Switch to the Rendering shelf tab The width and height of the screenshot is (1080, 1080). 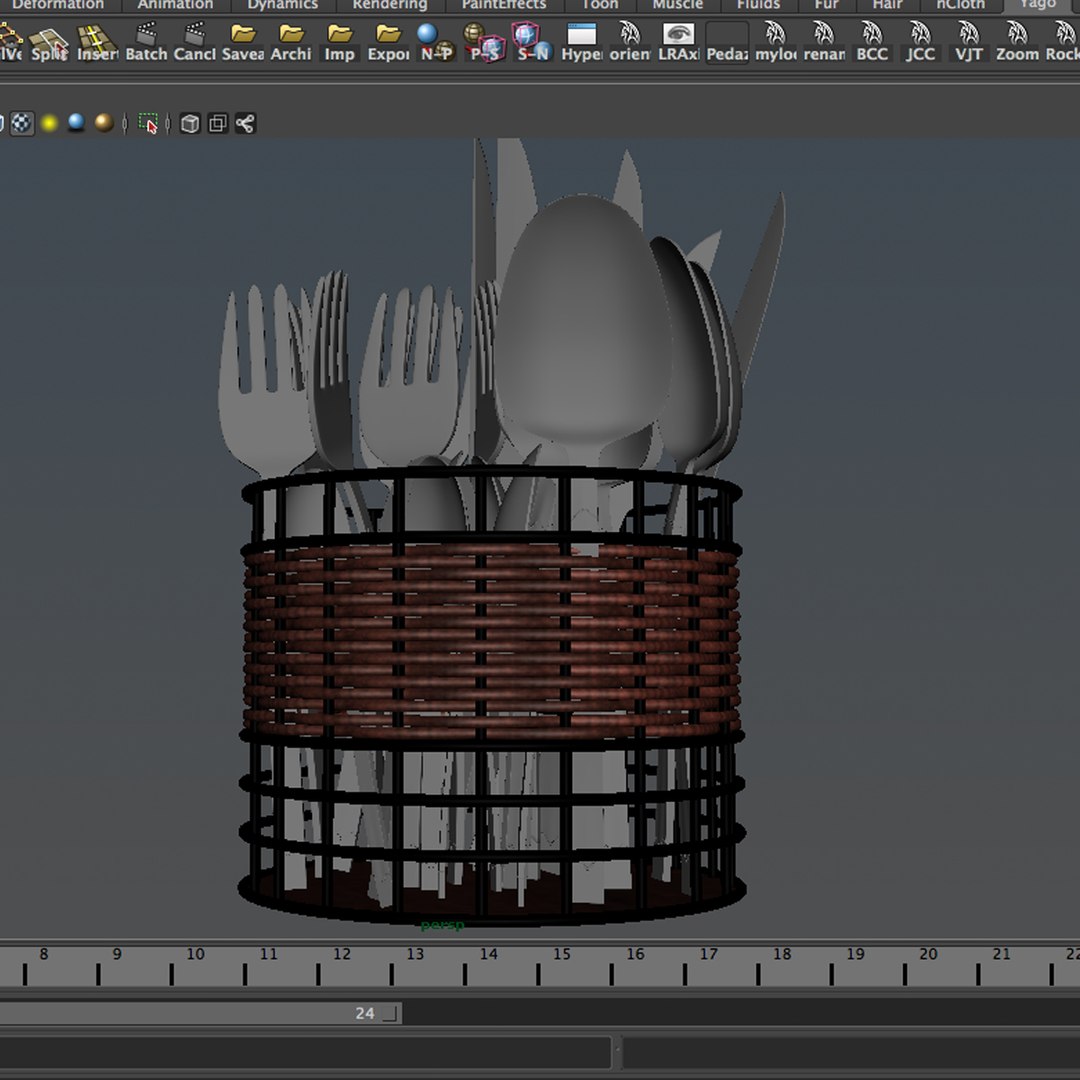390,5
